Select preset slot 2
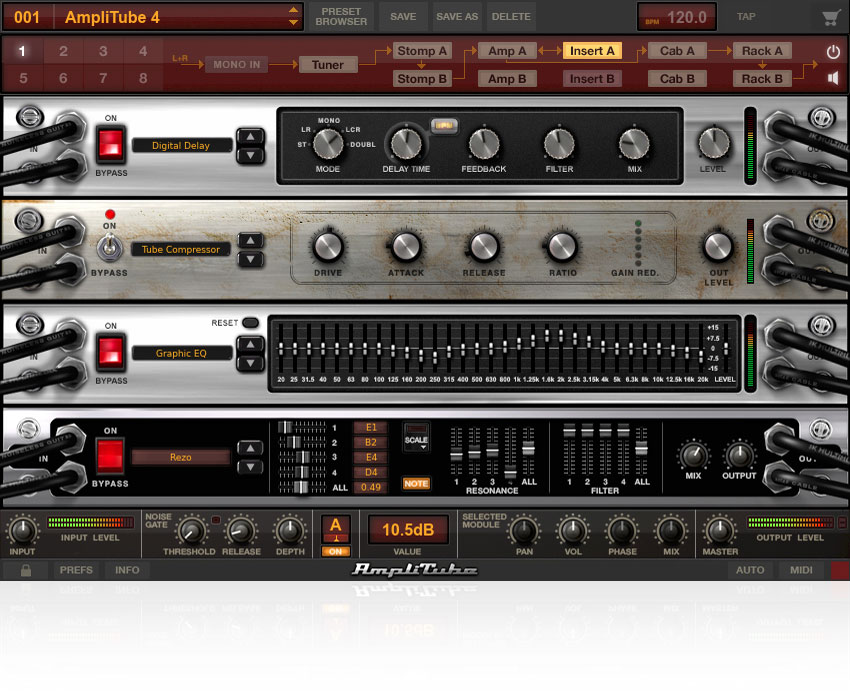Viewport: 850px width, 699px height. click(x=62, y=49)
